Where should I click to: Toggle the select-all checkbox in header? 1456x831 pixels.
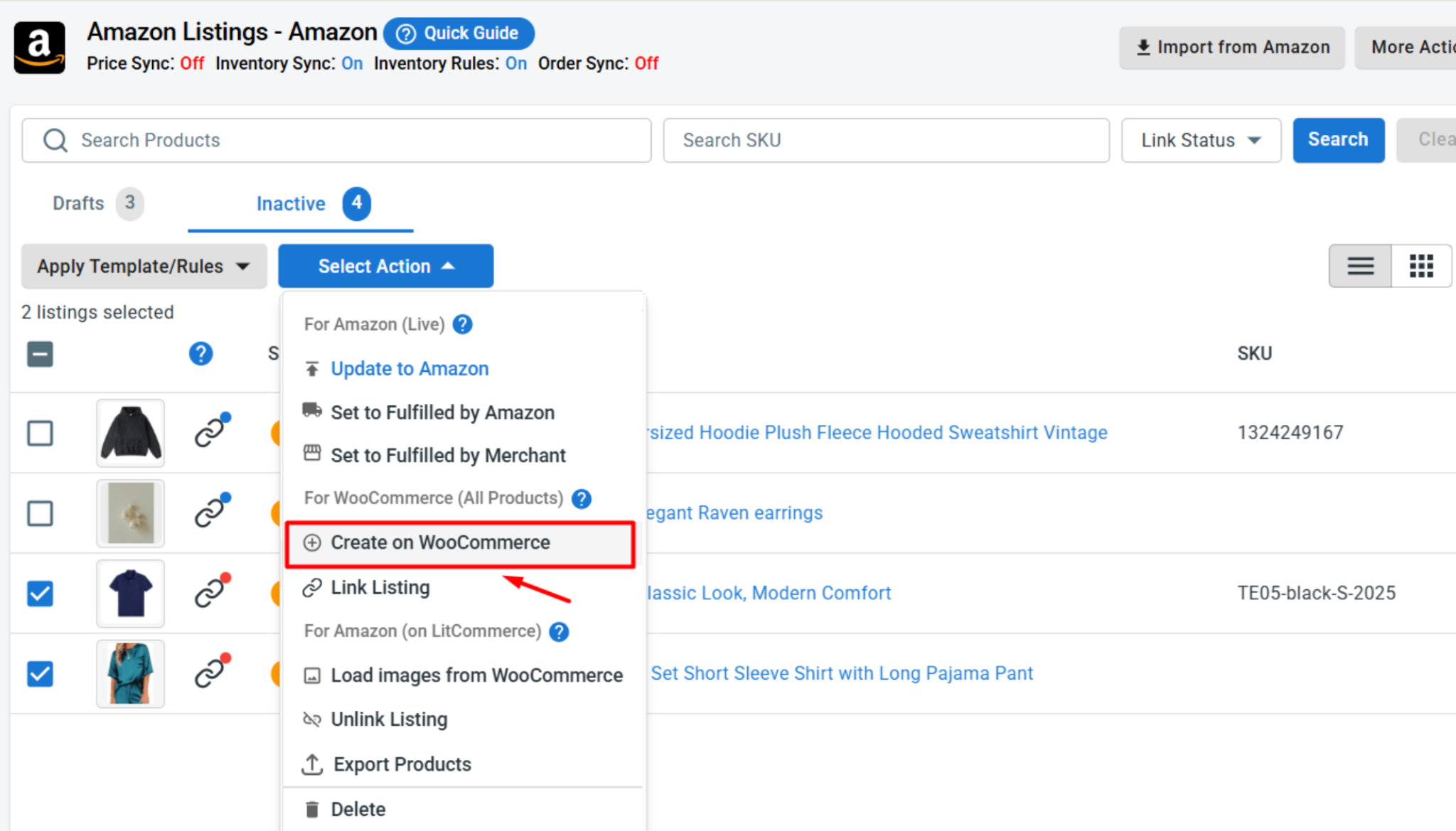point(40,354)
